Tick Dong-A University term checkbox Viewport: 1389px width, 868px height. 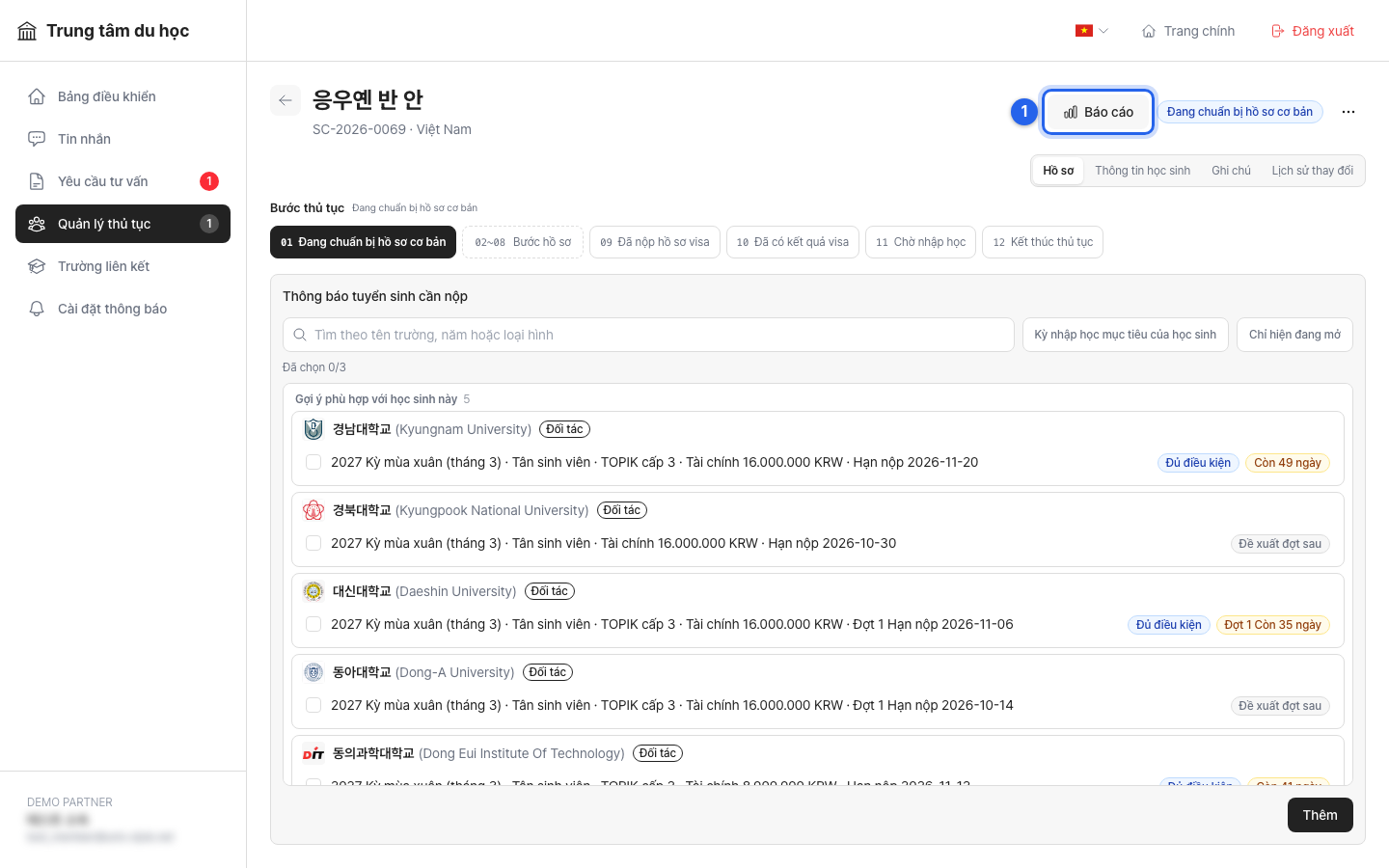(x=313, y=705)
